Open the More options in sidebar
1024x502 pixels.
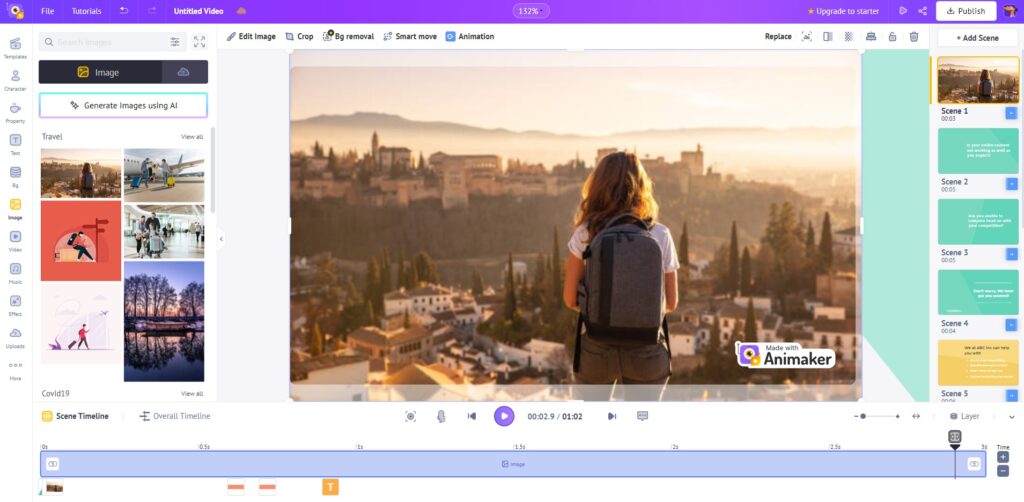click(15, 369)
